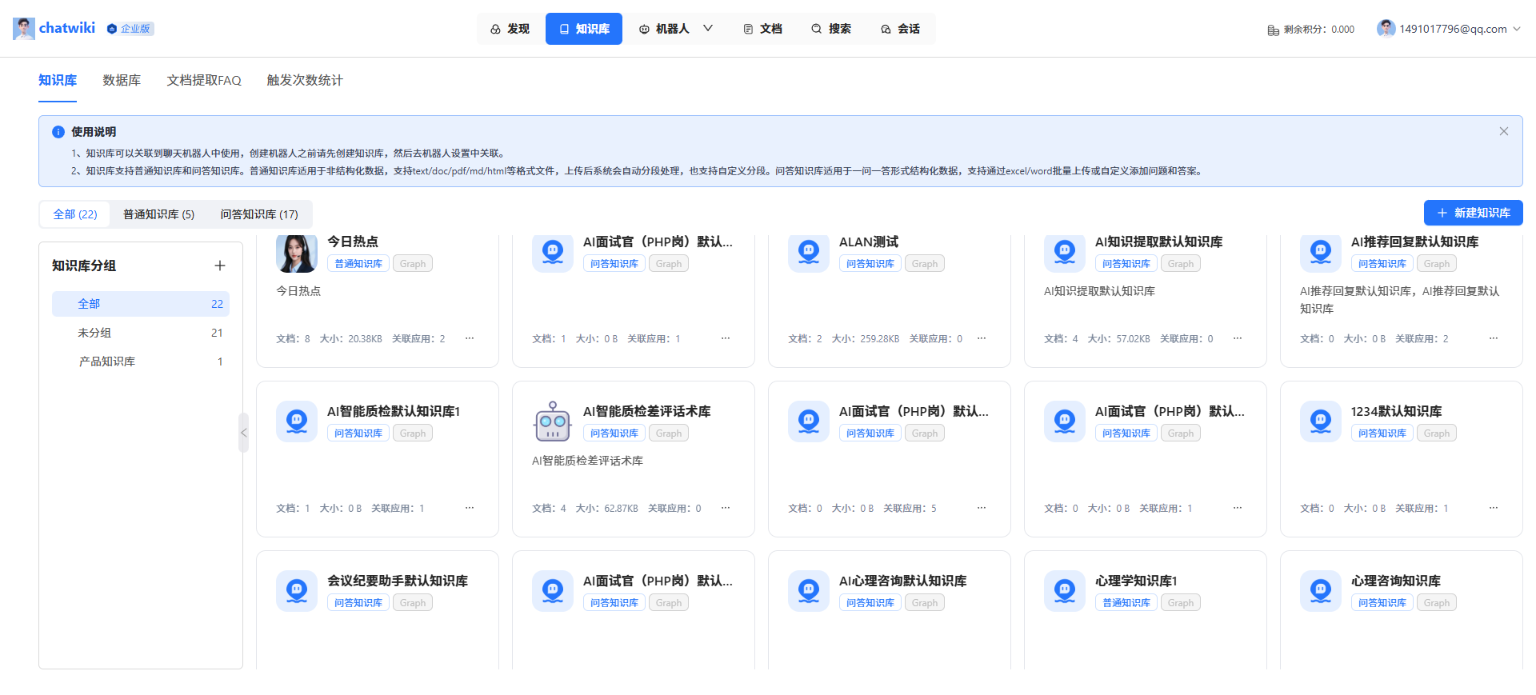Filter by 问答知识库 (17)
1536x695 pixels.
click(x=259, y=214)
